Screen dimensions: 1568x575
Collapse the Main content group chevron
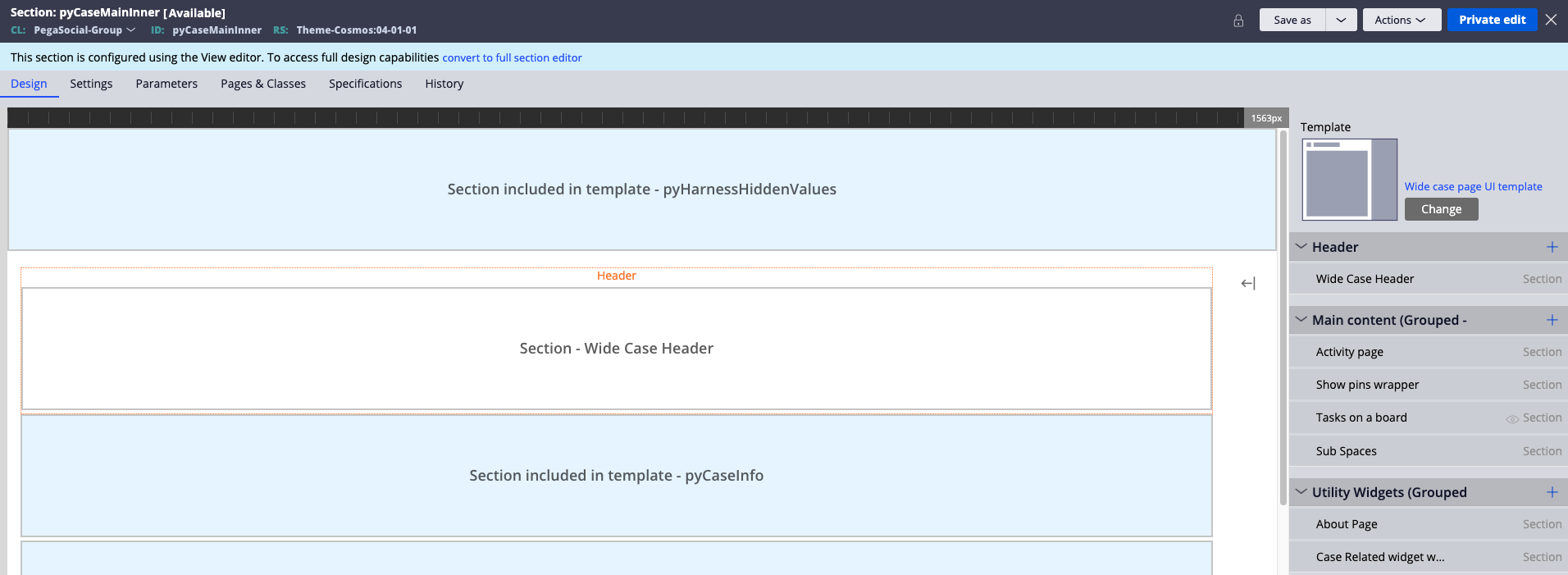click(1301, 319)
